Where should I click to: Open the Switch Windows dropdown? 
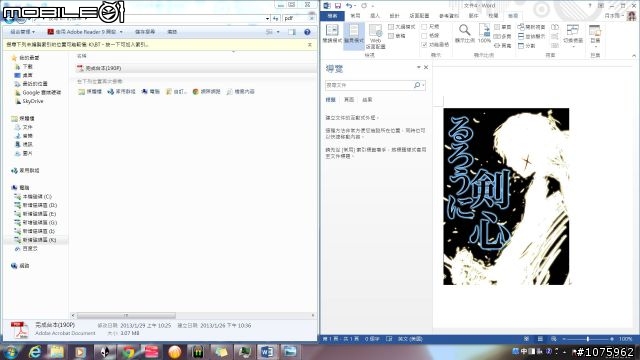pyautogui.click(x=573, y=35)
